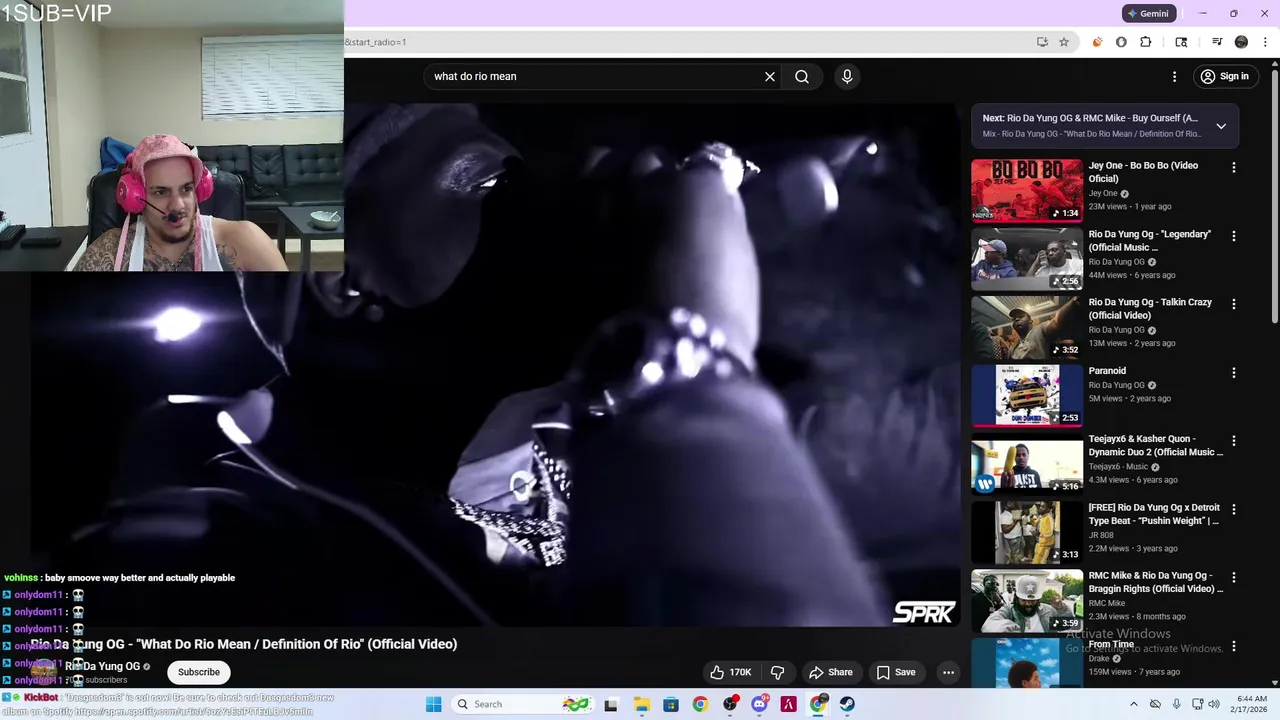Open the 'Pushin Weight' type beat thumbnail

point(1027,532)
